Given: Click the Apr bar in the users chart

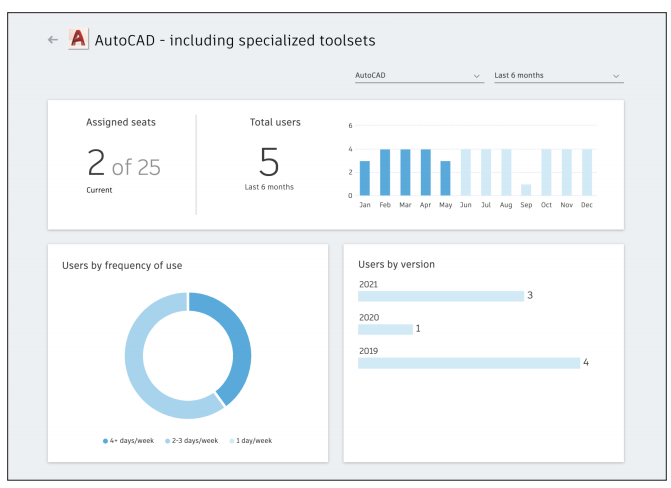Looking at the screenshot, I should click(425, 173).
